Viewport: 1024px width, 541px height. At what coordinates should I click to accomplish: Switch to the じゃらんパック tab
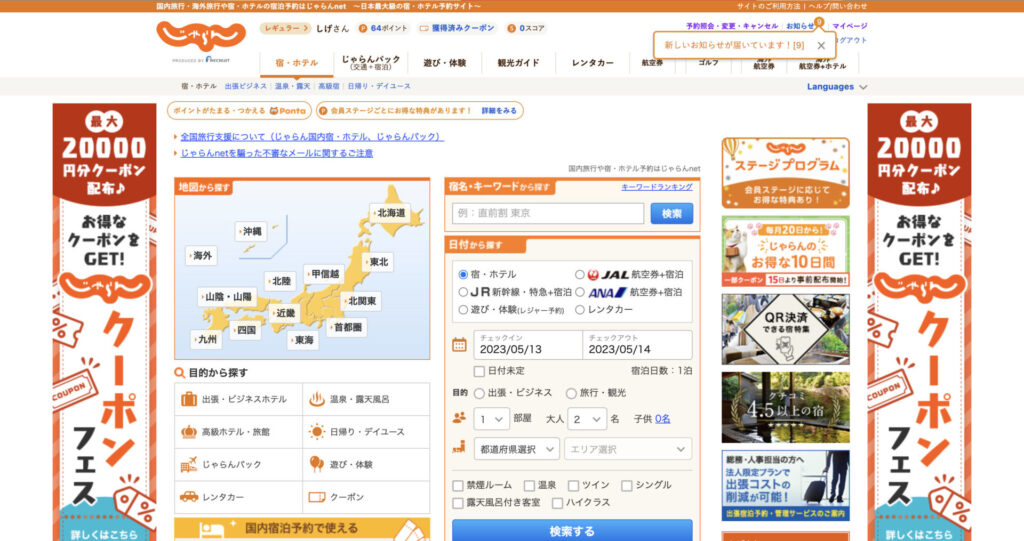point(370,63)
